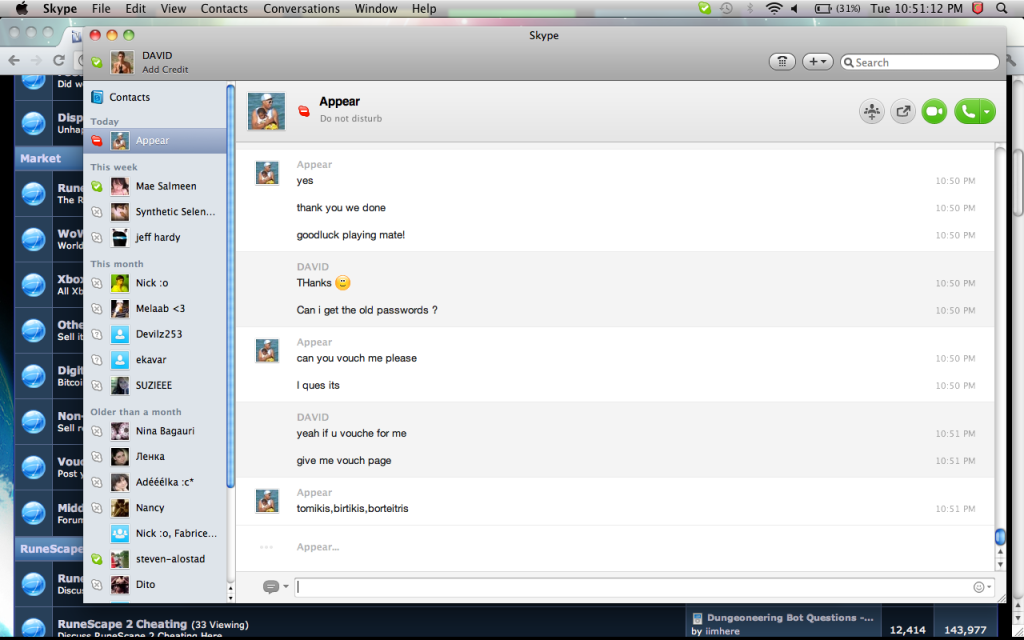
Task: Open conversation with Mae Salmeen
Action: [155, 186]
